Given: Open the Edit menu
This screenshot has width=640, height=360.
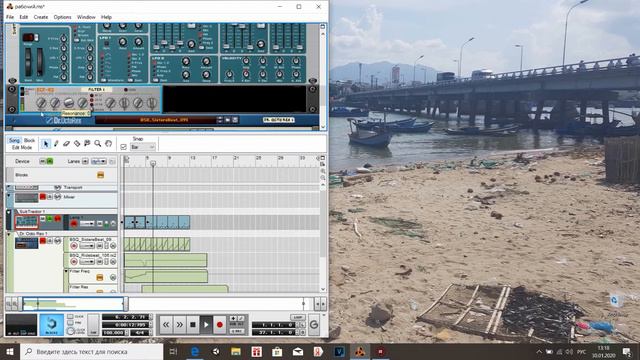Looking at the screenshot, I should 24,17.
